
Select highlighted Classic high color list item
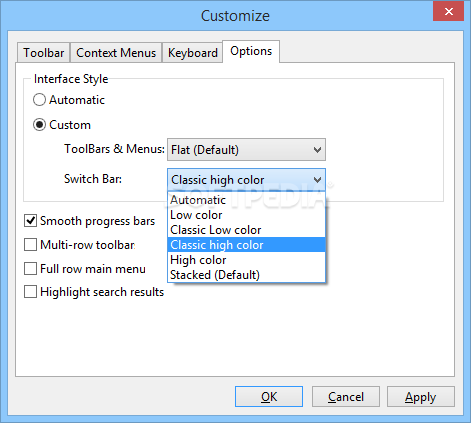point(246,245)
